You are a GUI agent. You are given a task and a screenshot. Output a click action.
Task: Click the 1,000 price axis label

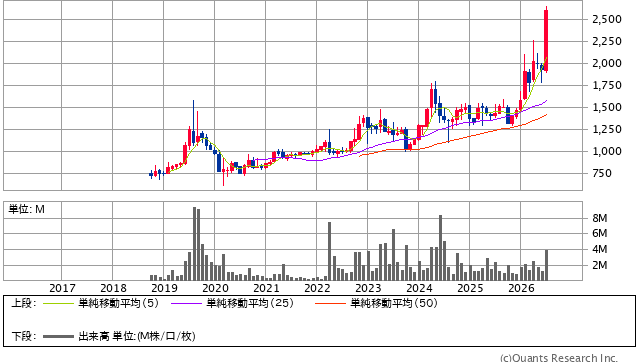tap(607, 151)
